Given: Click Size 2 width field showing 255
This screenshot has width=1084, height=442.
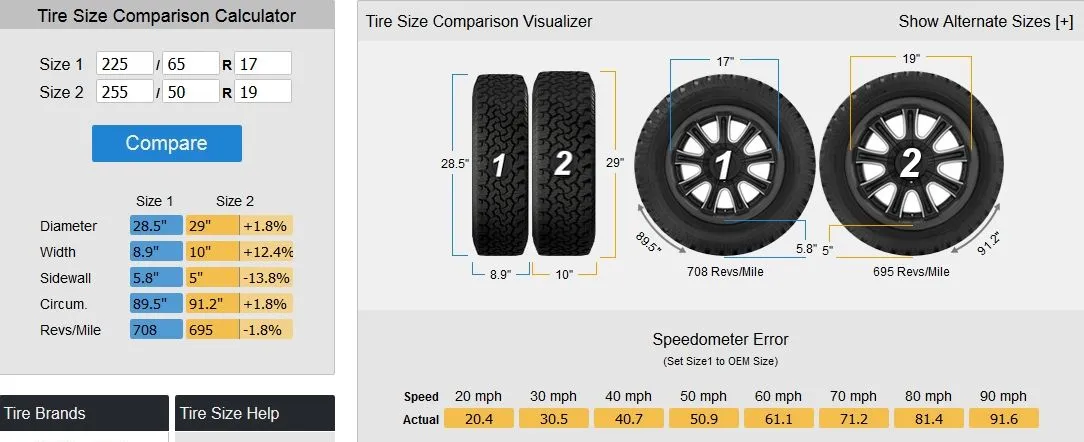Looking at the screenshot, I should [x=125, y=92].
